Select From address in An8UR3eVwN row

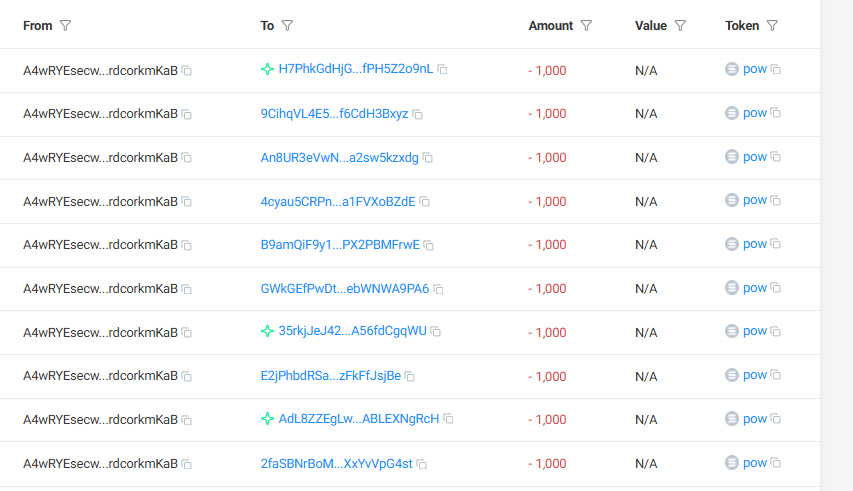(x=100, y=158)
